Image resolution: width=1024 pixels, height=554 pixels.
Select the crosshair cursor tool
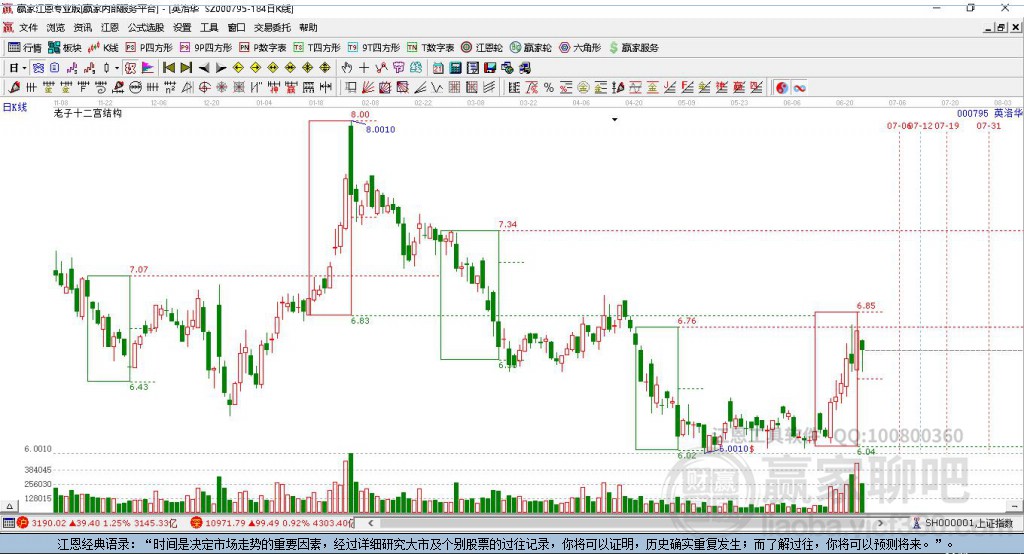[x=364, y=68]
